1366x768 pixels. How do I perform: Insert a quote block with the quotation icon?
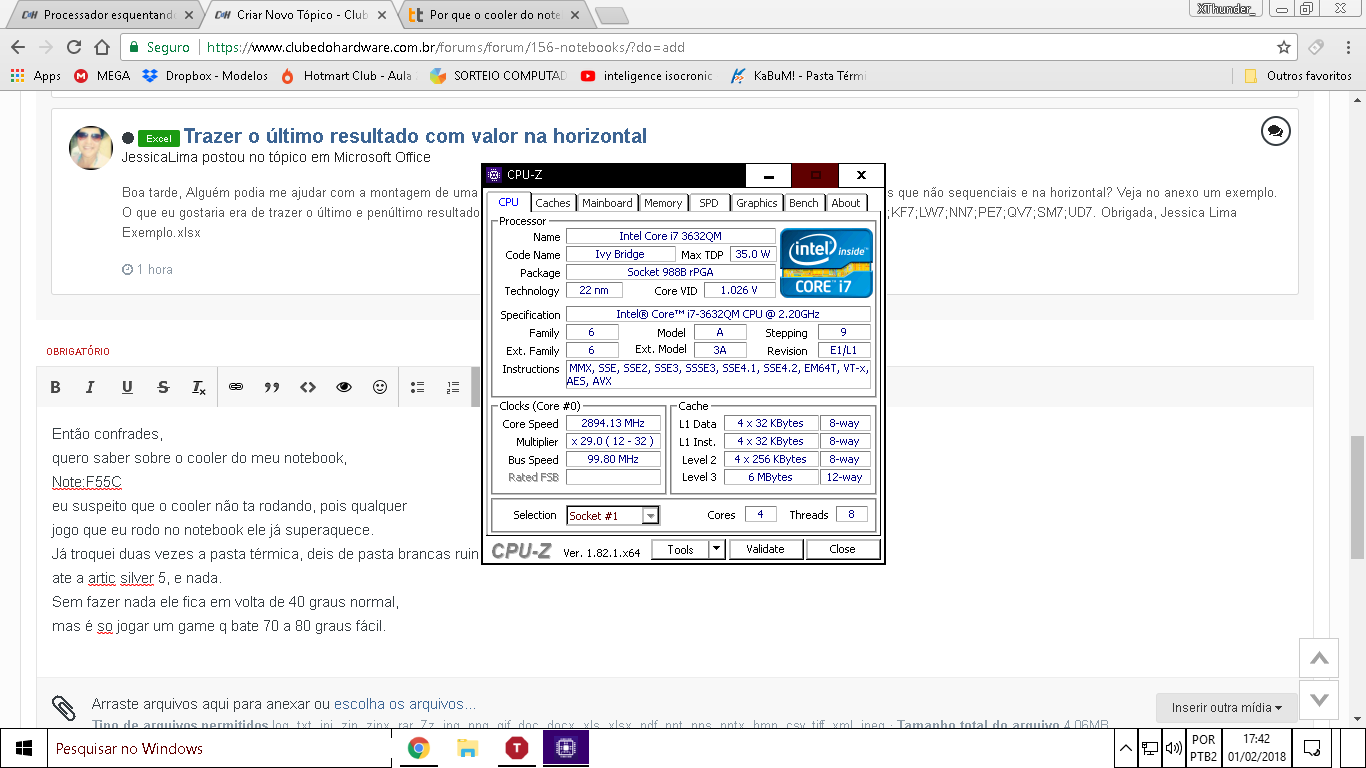coord(272,387)
